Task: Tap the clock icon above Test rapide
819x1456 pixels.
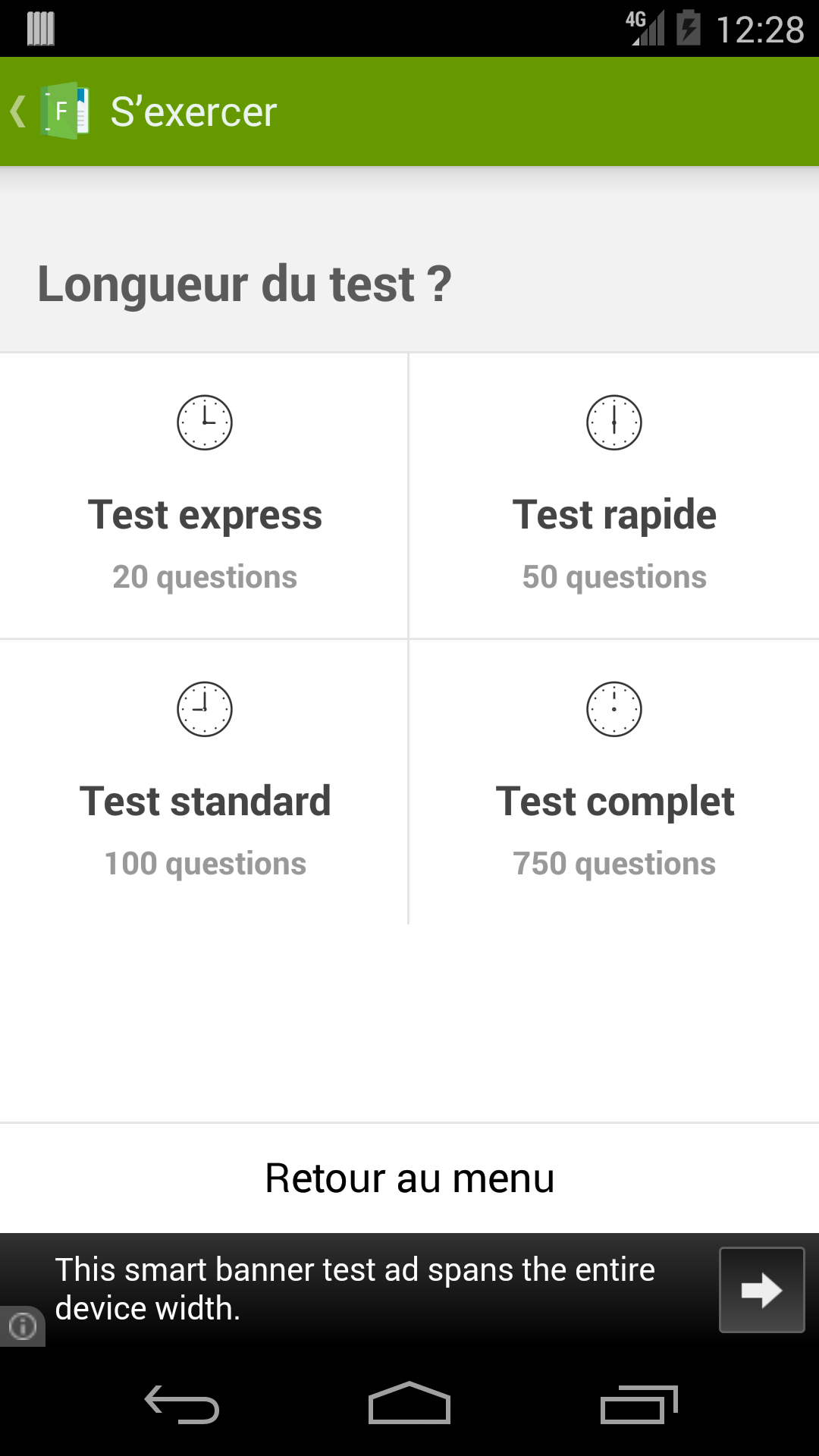Action: tap(614, 422)
